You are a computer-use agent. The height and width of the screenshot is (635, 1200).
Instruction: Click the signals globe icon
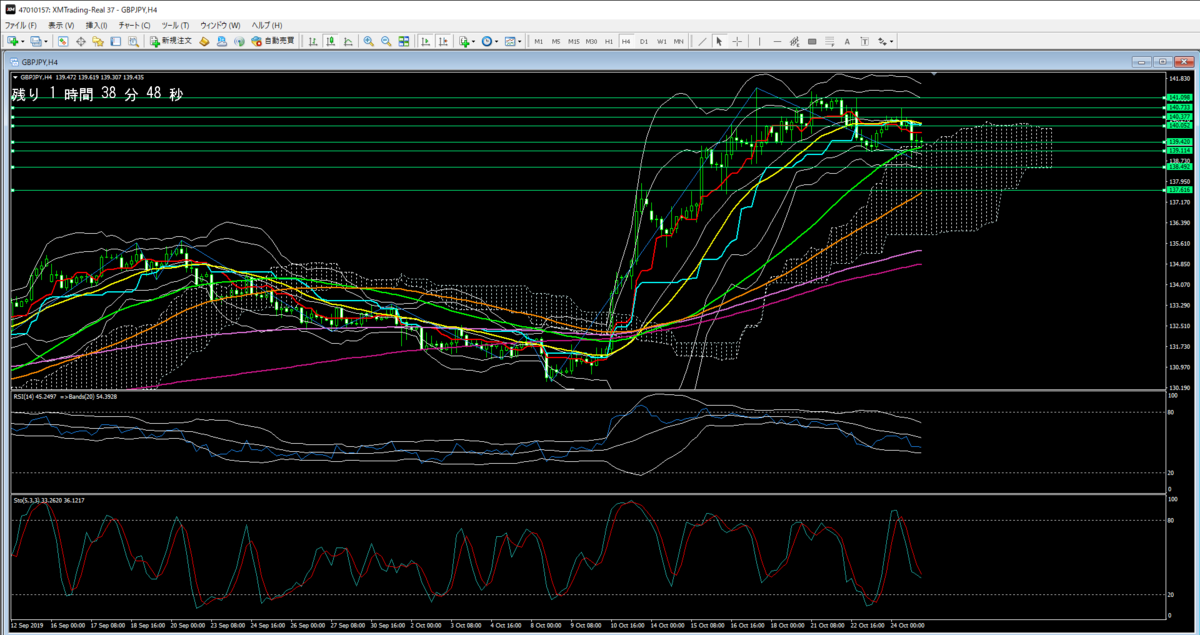(x=239, y=41)
